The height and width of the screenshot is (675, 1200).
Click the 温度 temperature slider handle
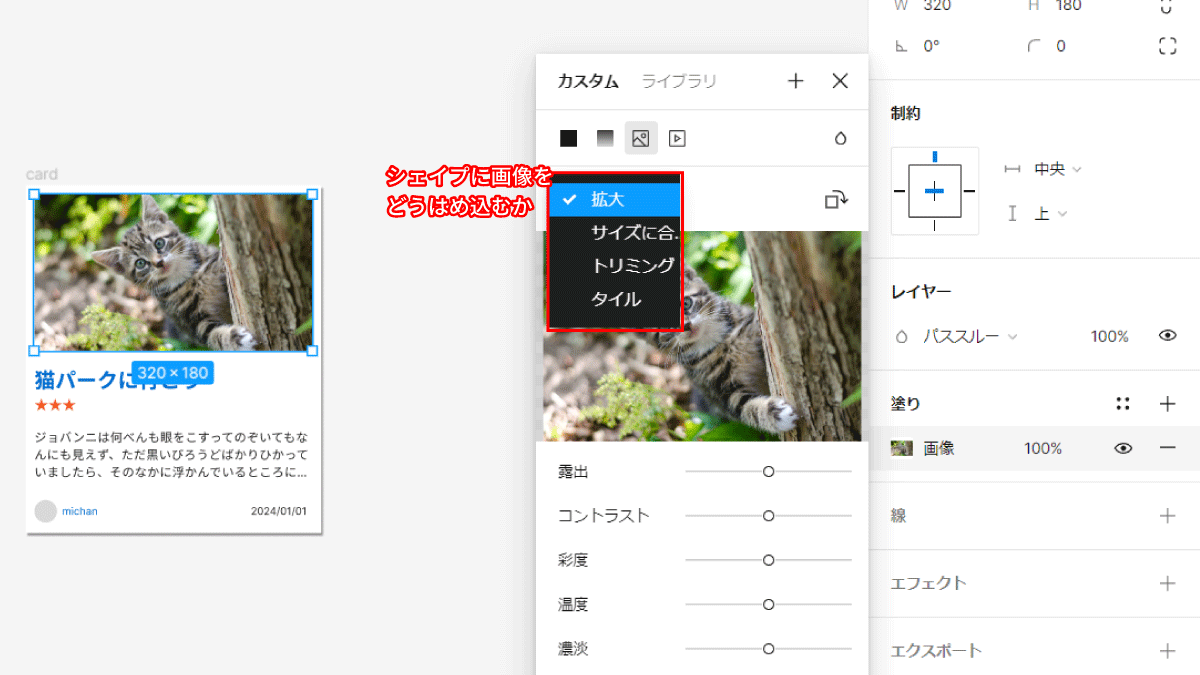coord(768,604)
